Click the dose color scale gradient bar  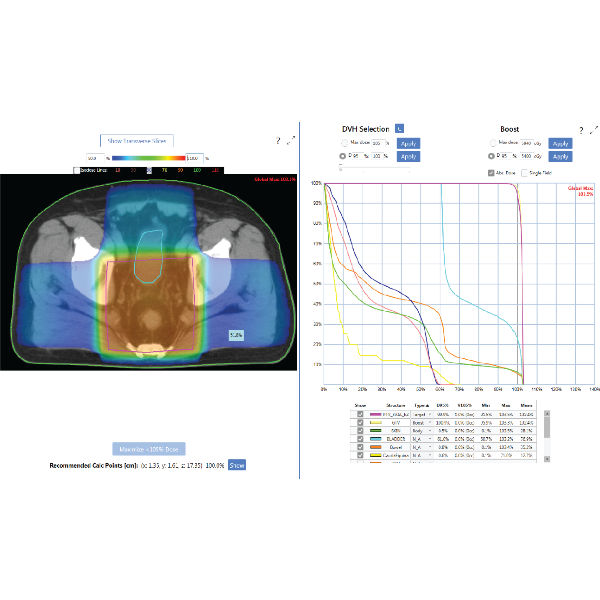click(148, 158)
